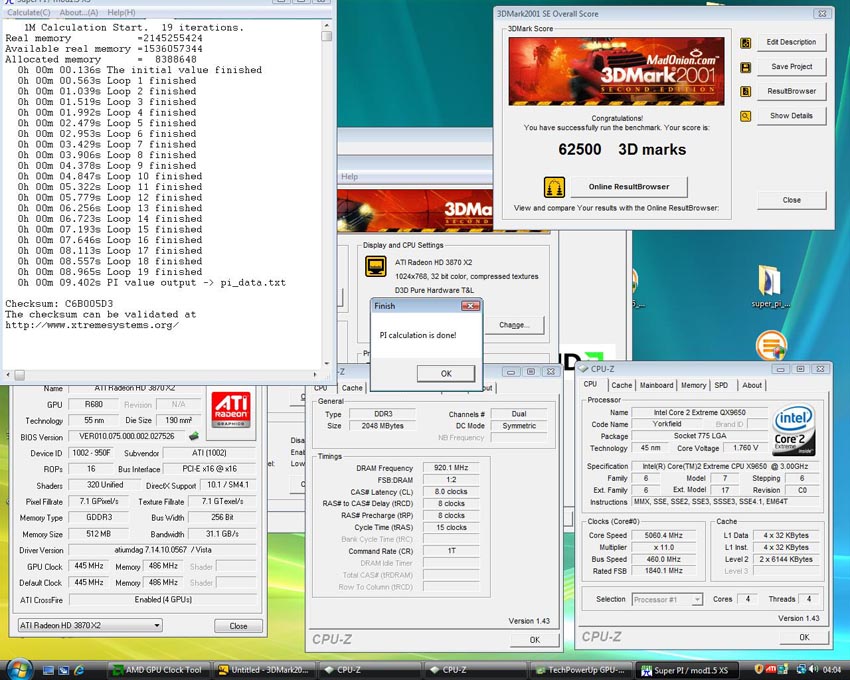Switch to the SPD tab in CPU-Z
The width and height of the screenshot is (850, 680).
[721, 385]
